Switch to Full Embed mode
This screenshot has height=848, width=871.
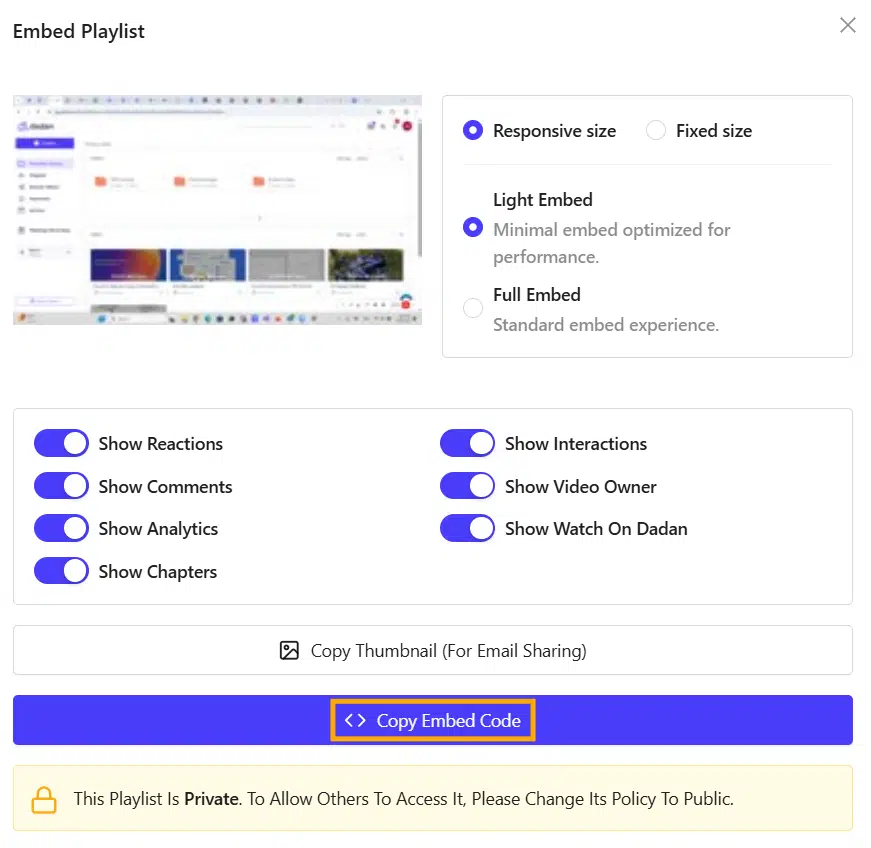click(472, 307)
